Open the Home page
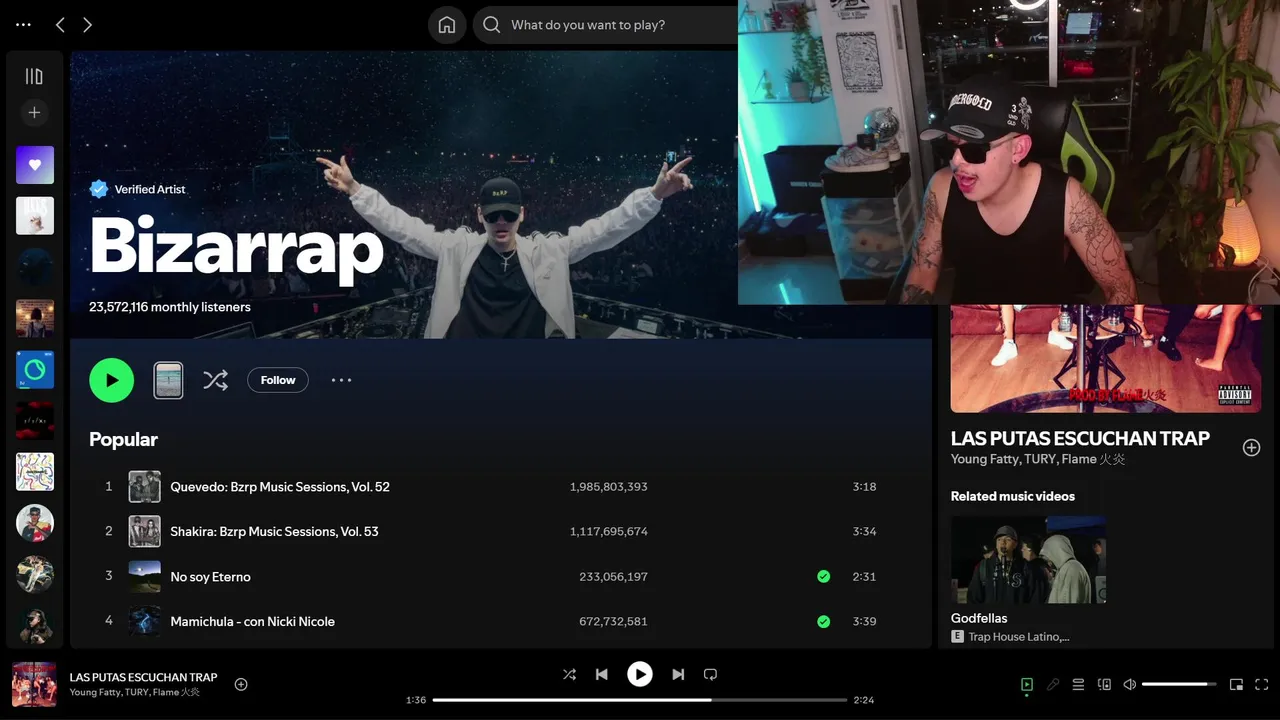Image resolution: width=1280 pixels, height=720 pixels. (x=447, y=25)
